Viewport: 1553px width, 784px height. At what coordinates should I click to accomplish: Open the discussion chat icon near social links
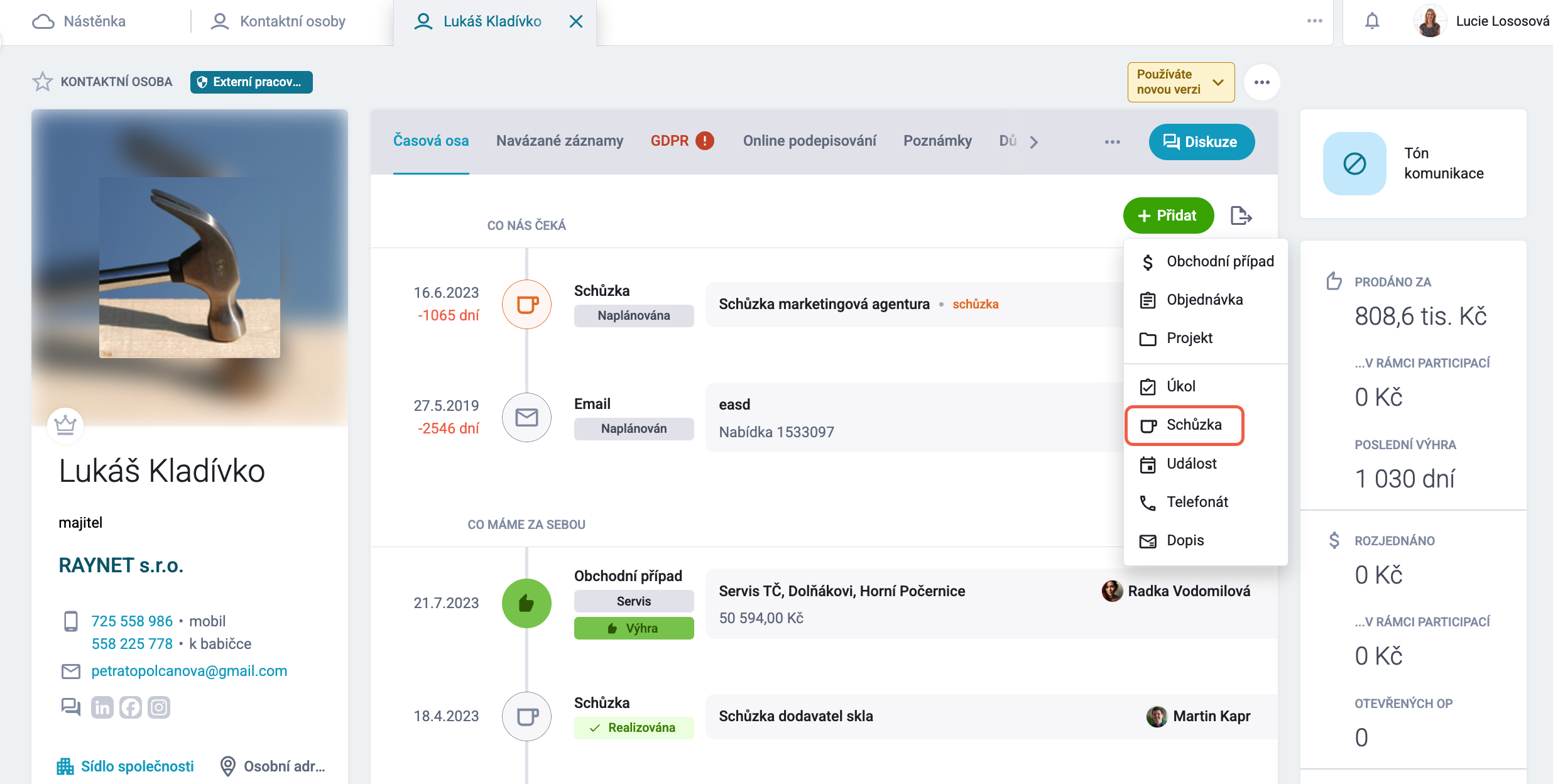(x=71, y=707)
